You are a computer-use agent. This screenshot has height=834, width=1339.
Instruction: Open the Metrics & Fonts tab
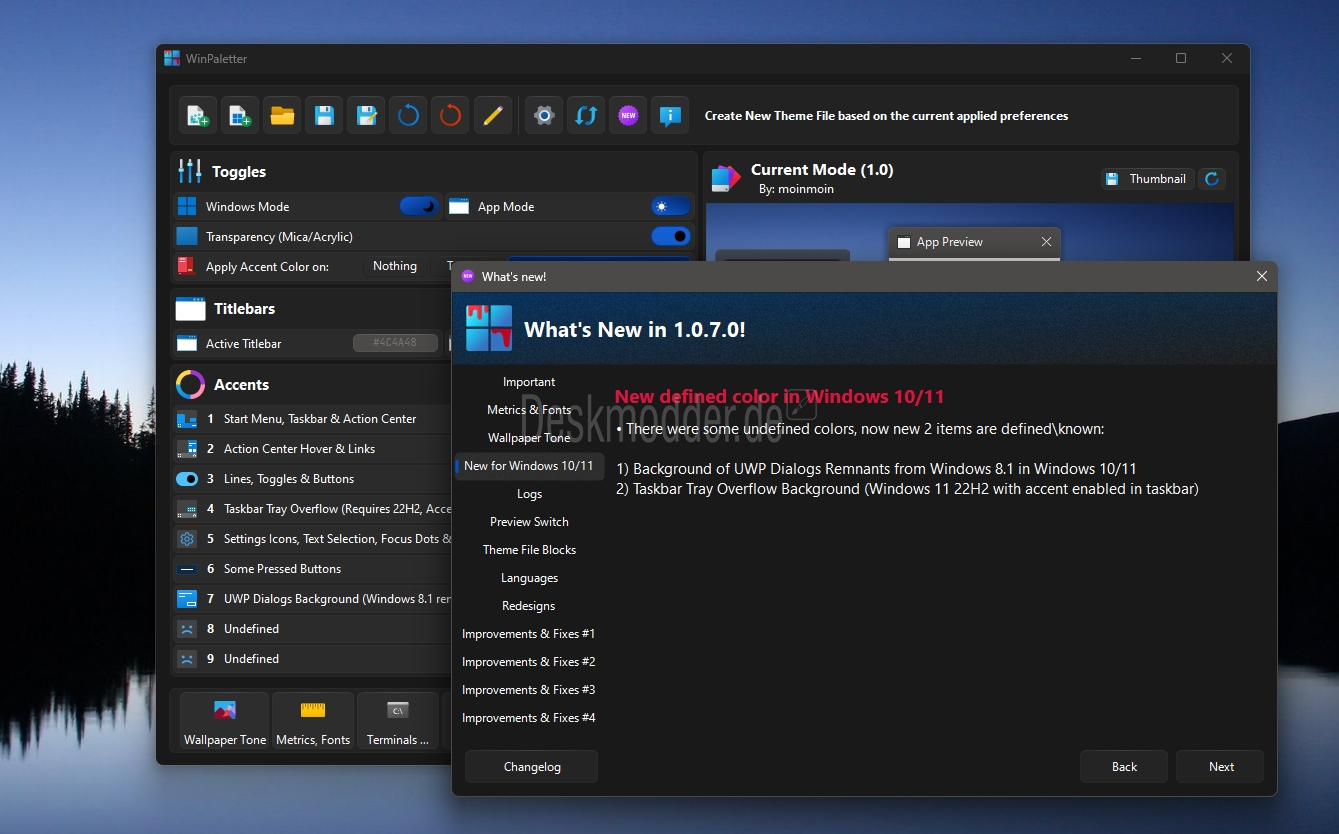tap(529, 410)
